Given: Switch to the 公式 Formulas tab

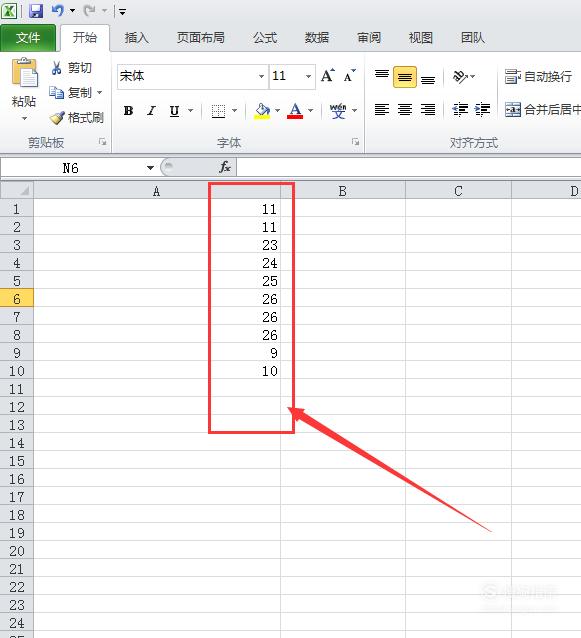Looking at the screenshot, I should pyautogui.click(x=265, y=38).
